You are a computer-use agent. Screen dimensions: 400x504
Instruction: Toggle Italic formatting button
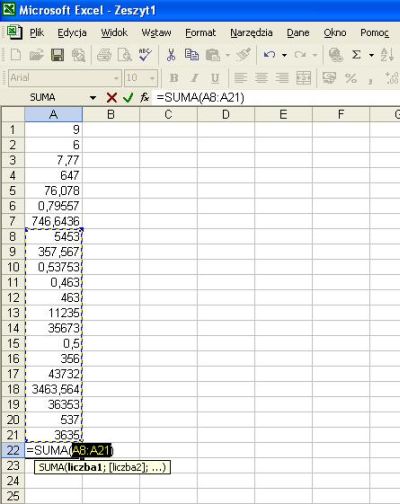pos(194,78)
